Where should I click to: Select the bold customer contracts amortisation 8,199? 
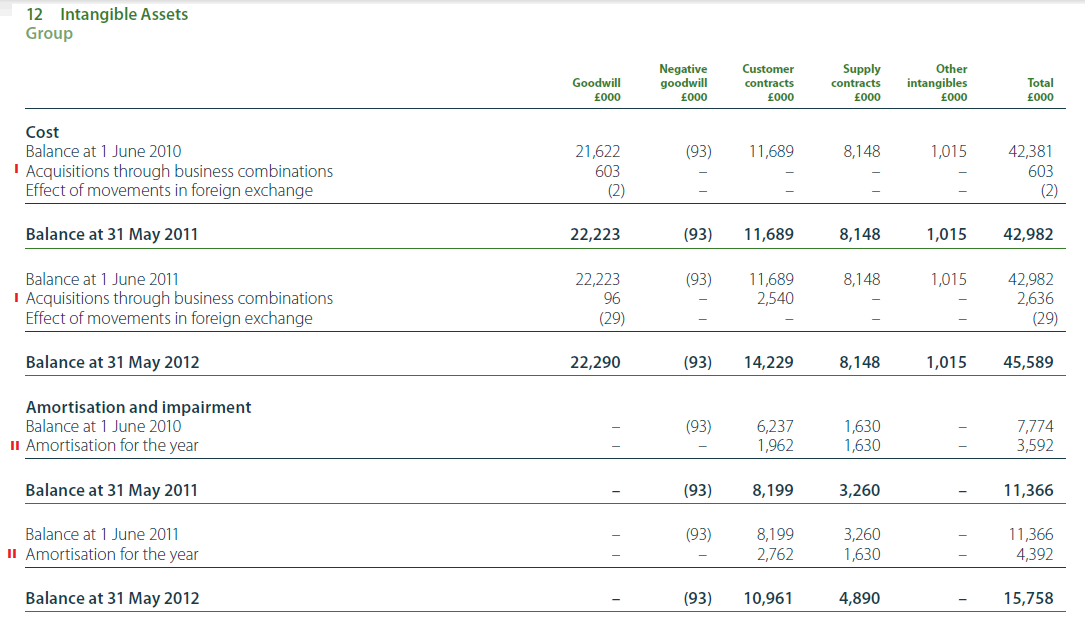coord(773,490)
